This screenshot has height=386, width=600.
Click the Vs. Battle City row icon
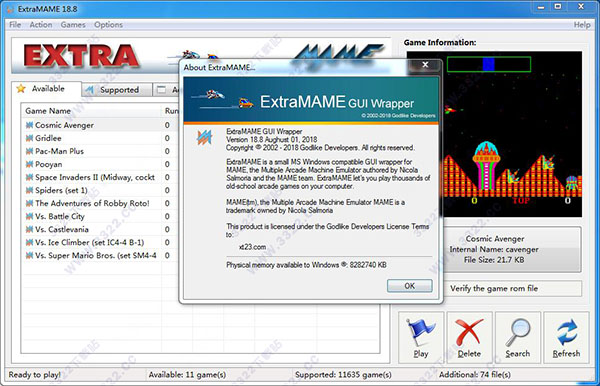tap(29, 216)
